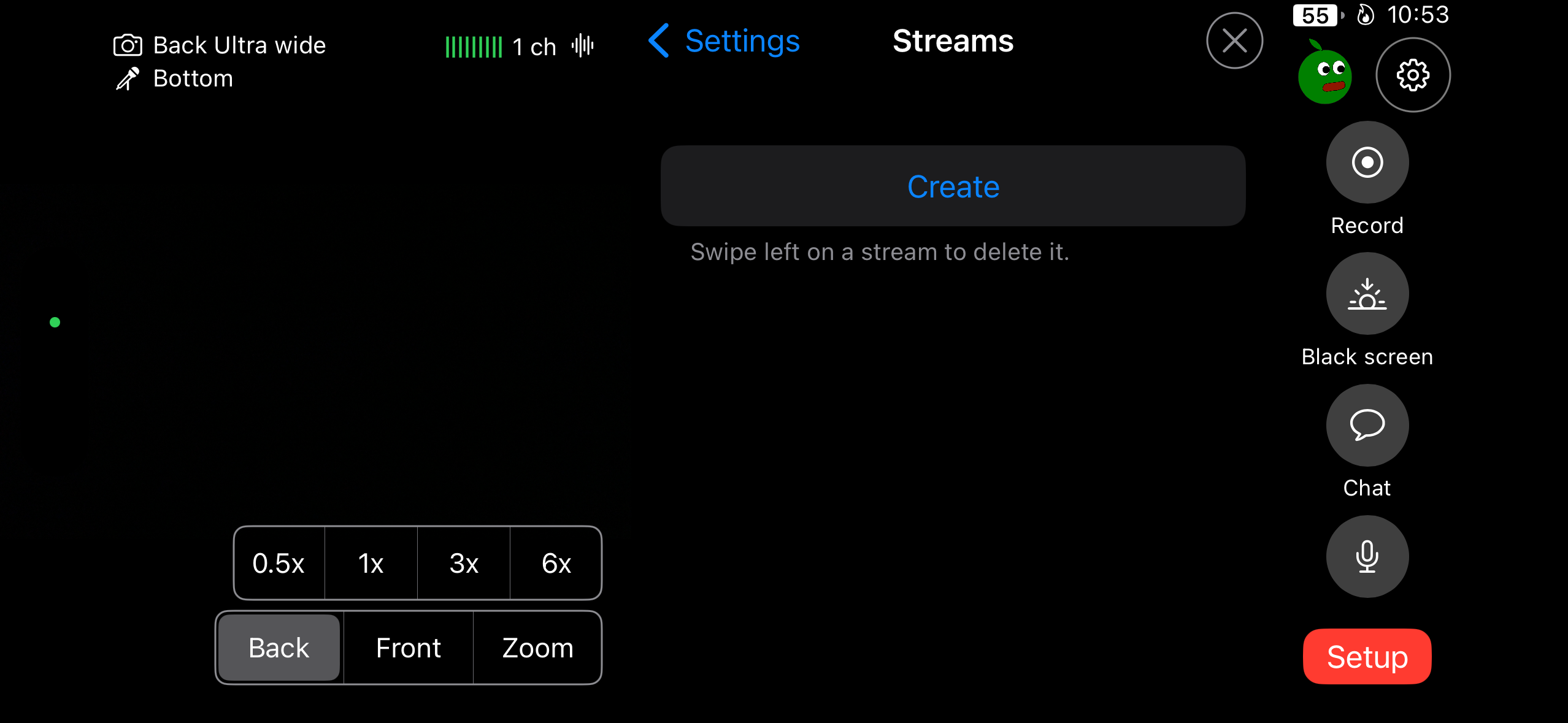
Task: Click the camera icon beside Back Ultra wide
Action: tap(128, 45)
